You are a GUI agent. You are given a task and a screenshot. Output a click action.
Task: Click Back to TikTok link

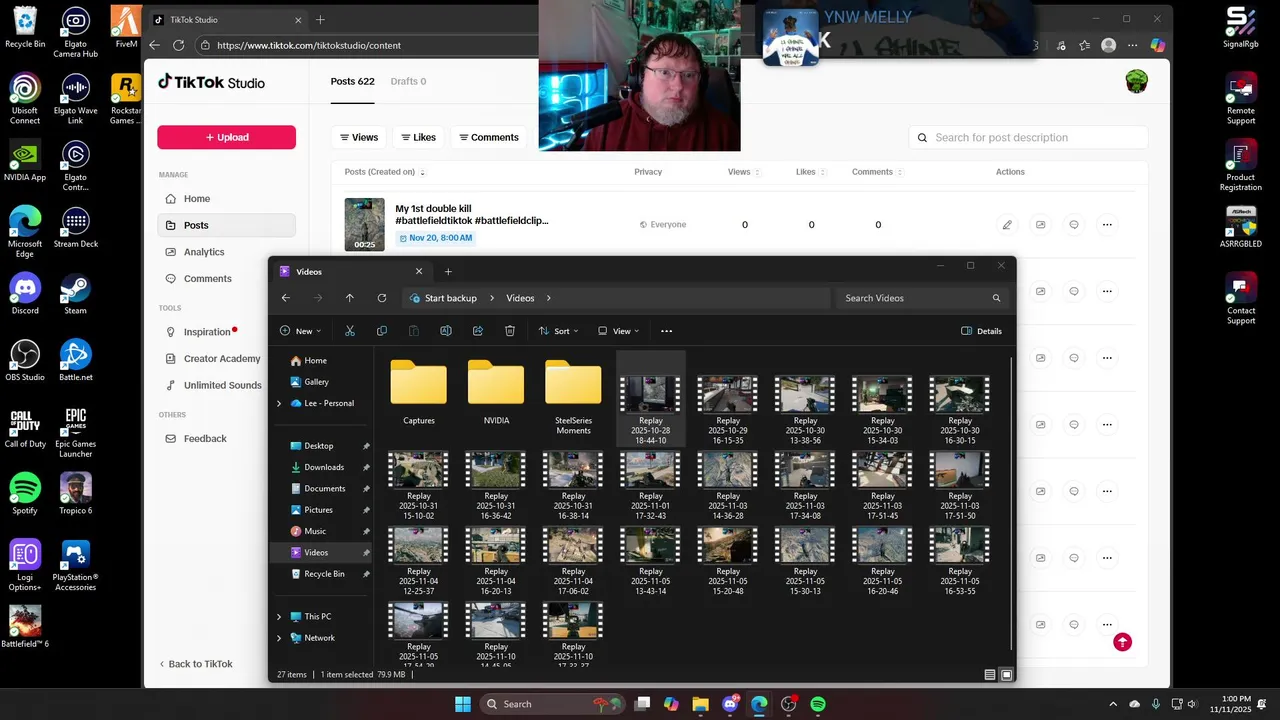(x=196, y=664)
